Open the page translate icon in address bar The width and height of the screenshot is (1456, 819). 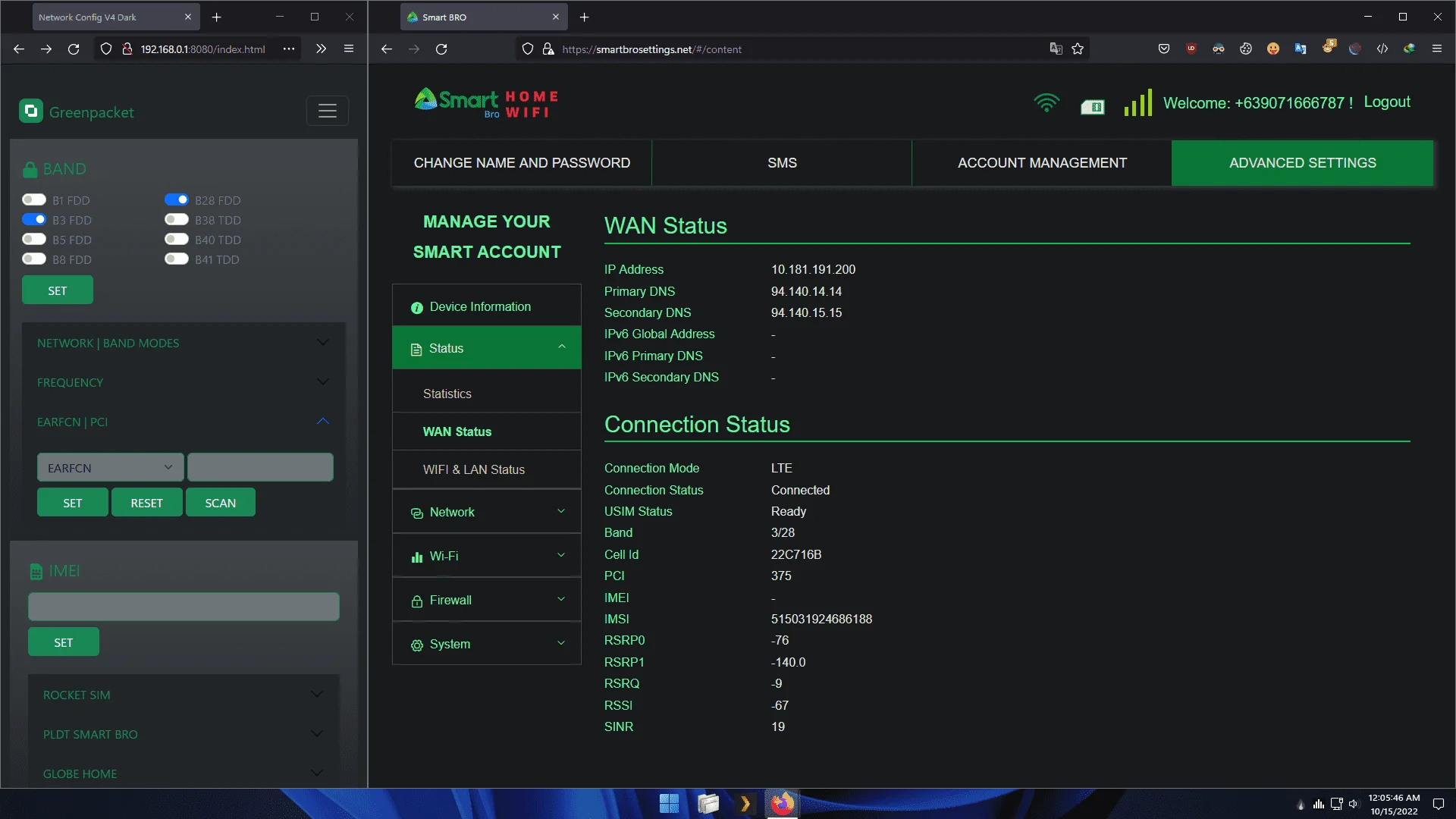point(1056,49)
